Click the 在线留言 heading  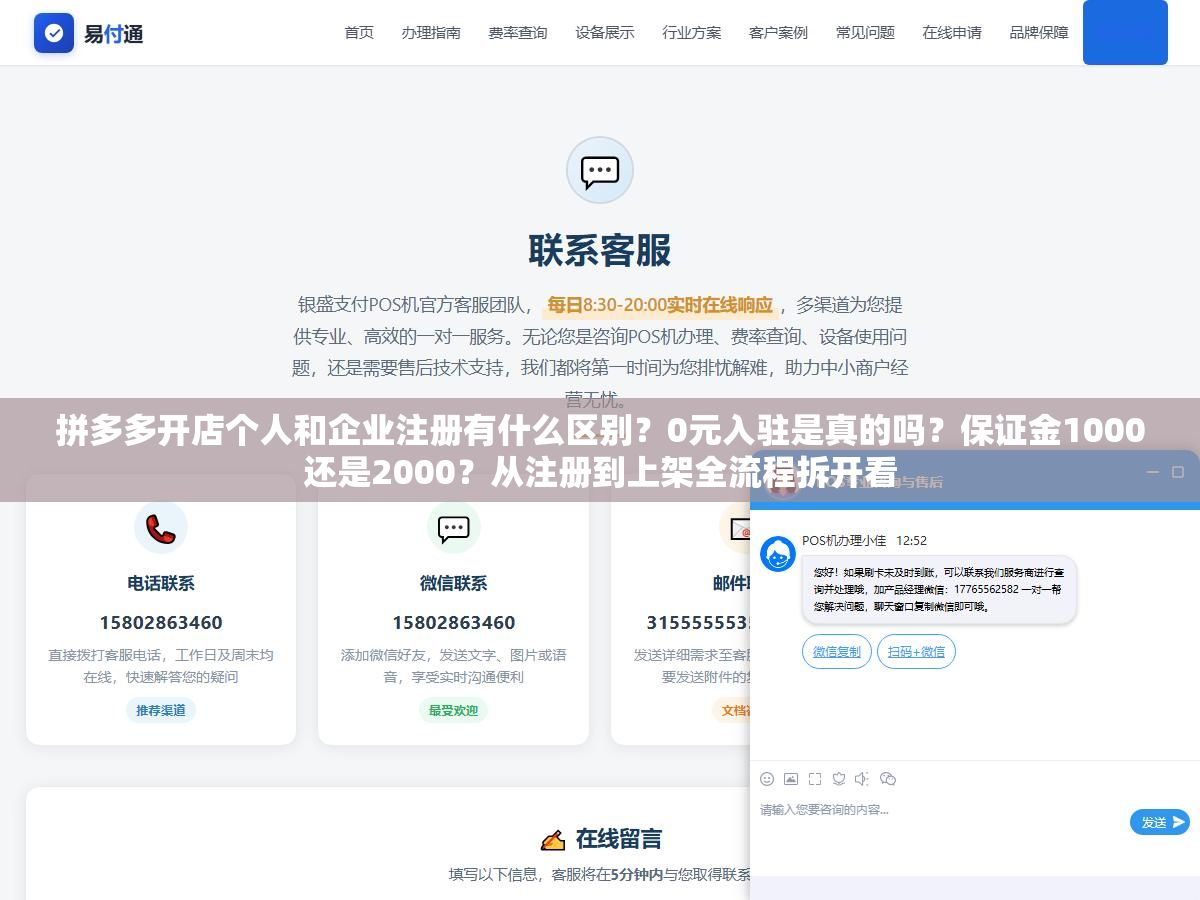(x=618, y=839)
